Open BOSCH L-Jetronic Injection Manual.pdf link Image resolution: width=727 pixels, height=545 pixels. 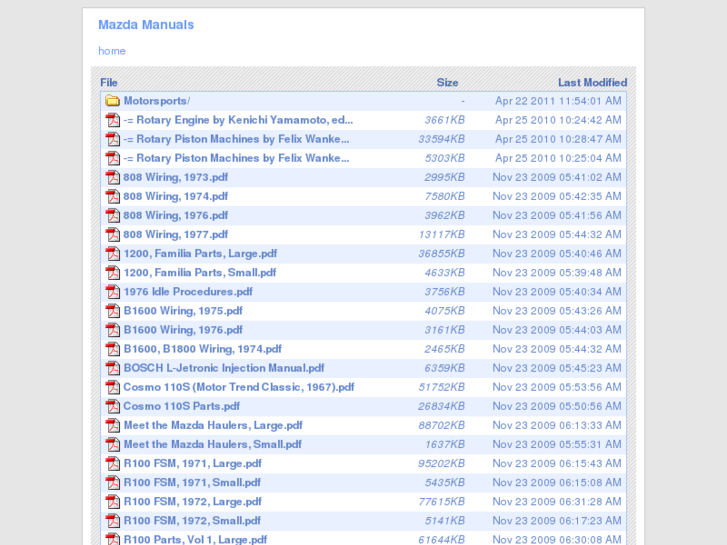point(224,368)
